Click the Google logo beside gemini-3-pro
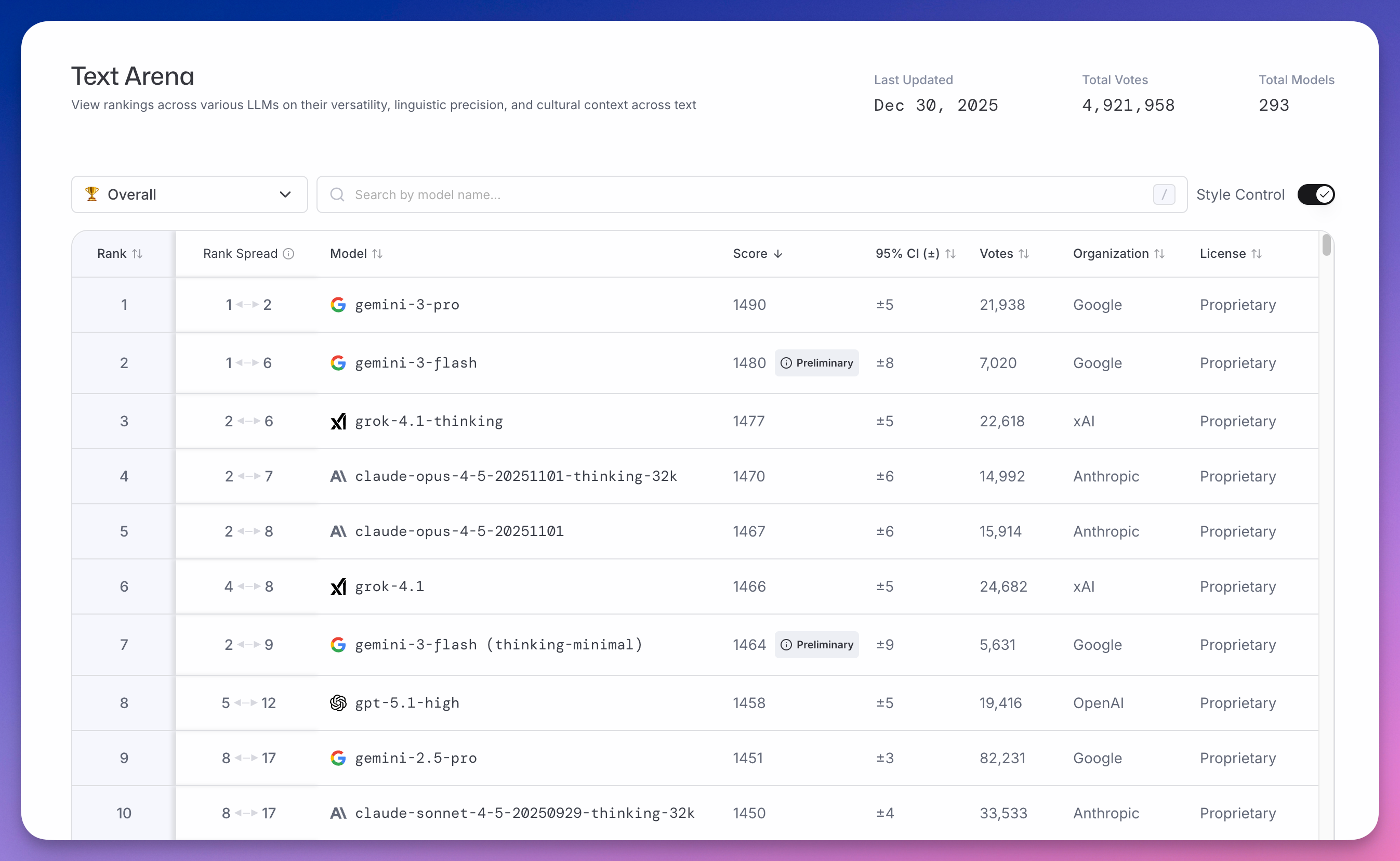Image resolution: width=1400 pixels, height=861 pixels. click(338, 305)
